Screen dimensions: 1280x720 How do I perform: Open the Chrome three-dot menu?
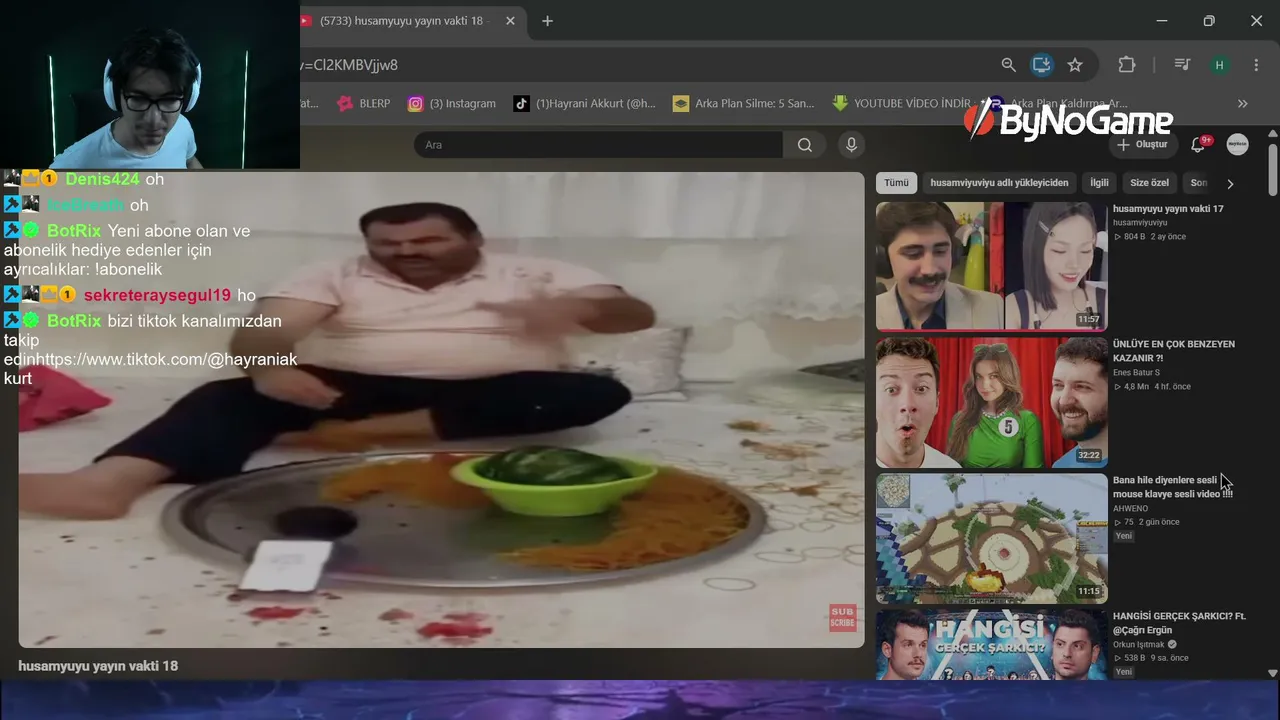point(1256,65)
